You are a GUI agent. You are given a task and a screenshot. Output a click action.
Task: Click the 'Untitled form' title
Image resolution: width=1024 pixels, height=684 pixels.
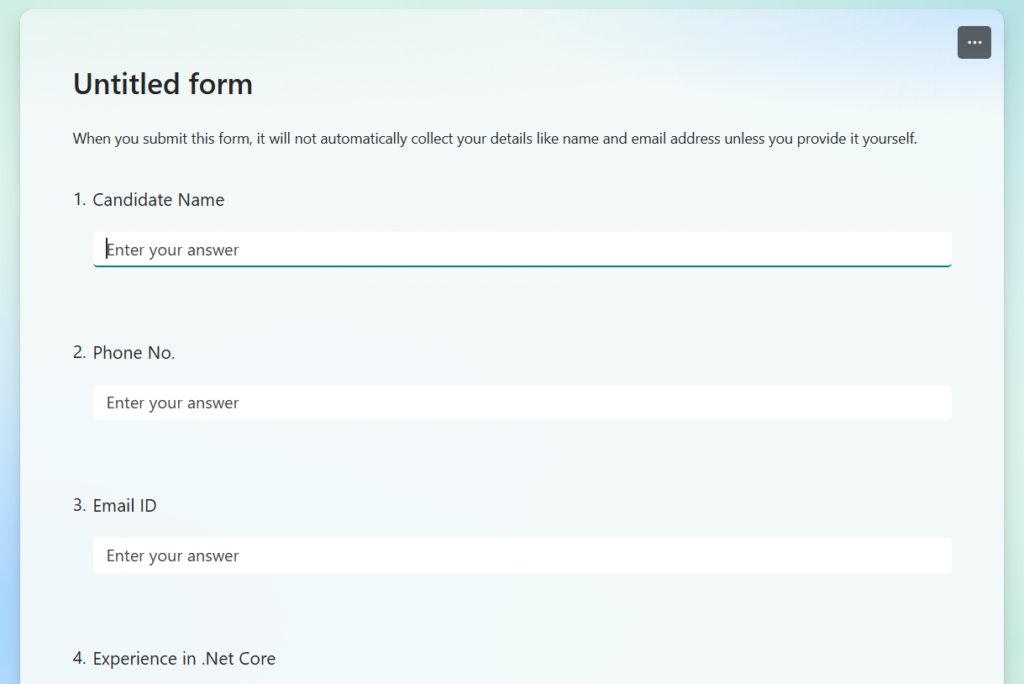click(x=163, y=84)
